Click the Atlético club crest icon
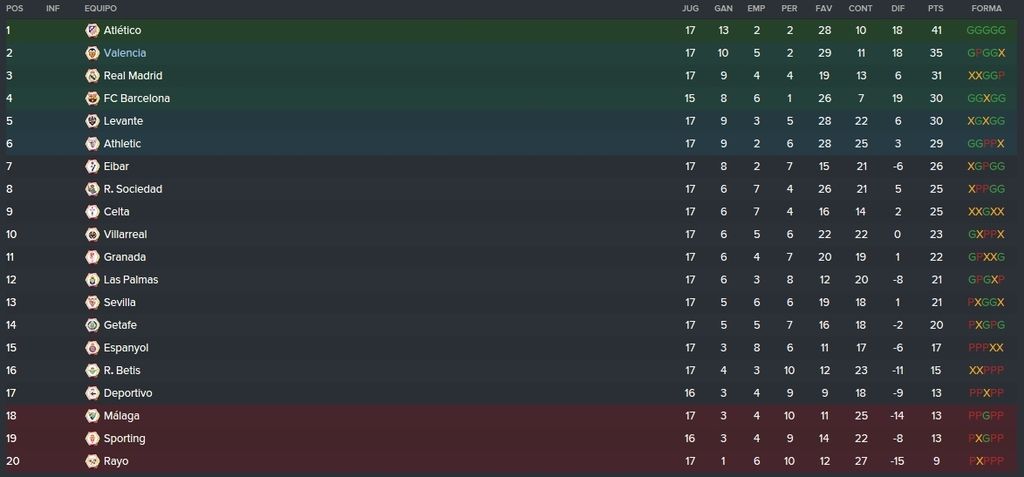This screenshot has width=1024, height=477. (92, 30)
